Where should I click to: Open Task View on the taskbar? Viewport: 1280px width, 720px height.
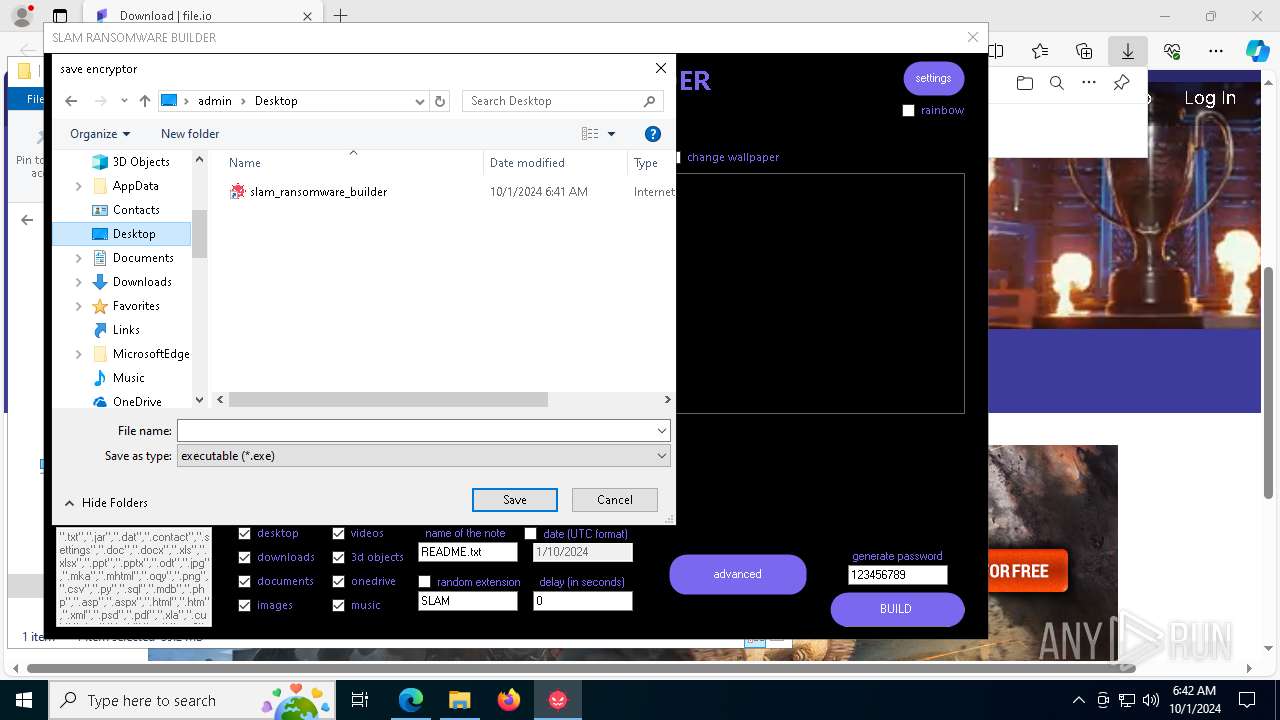coord(360,700)
